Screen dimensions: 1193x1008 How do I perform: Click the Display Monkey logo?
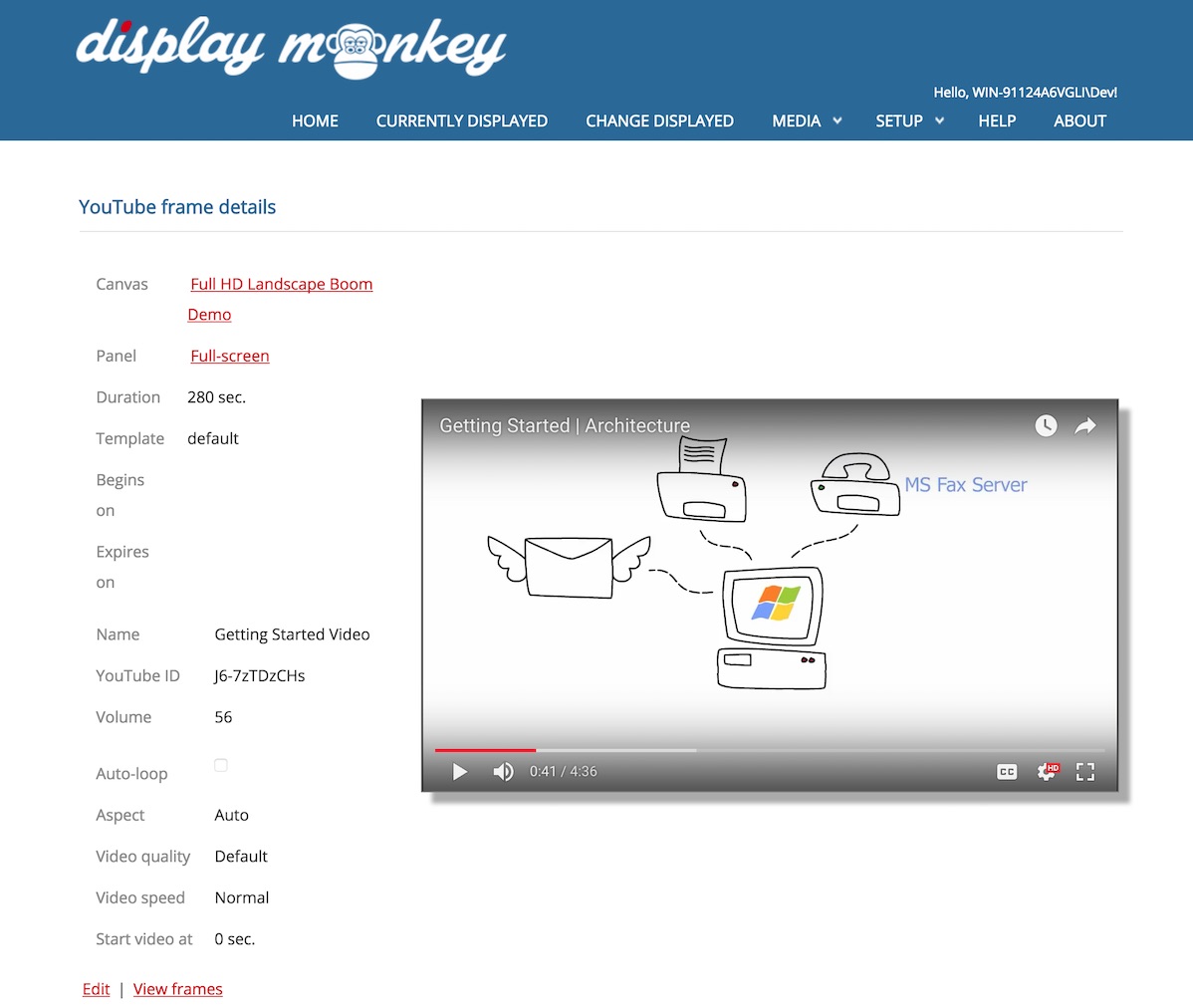tap(291, 47)
